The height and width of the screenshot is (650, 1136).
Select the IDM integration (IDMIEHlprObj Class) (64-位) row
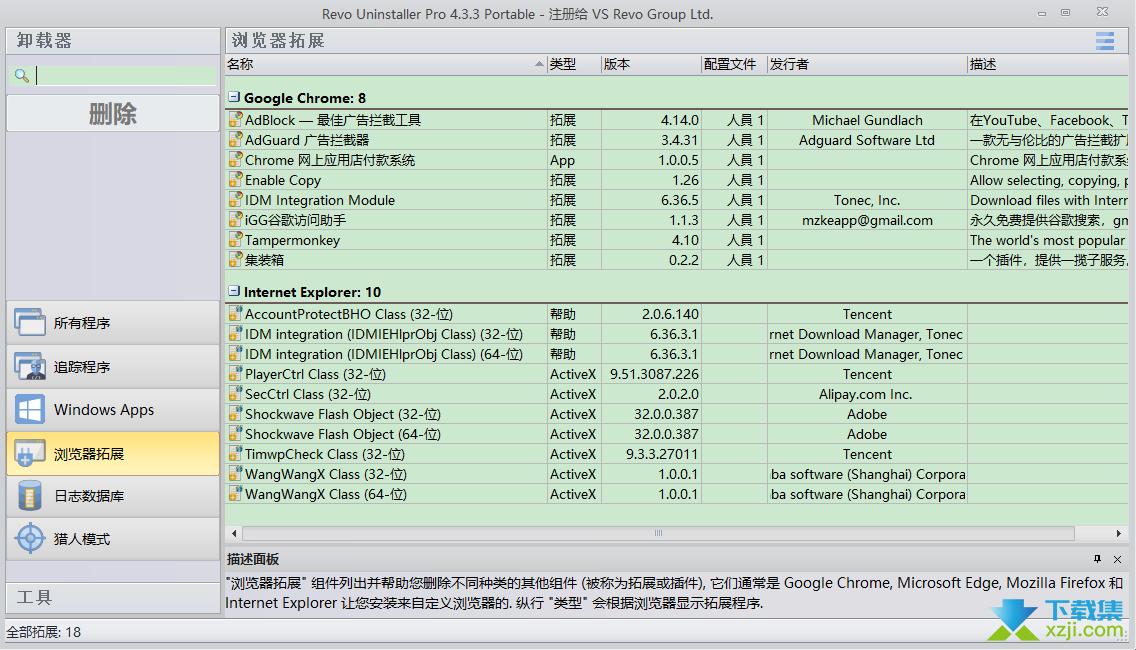677,354
